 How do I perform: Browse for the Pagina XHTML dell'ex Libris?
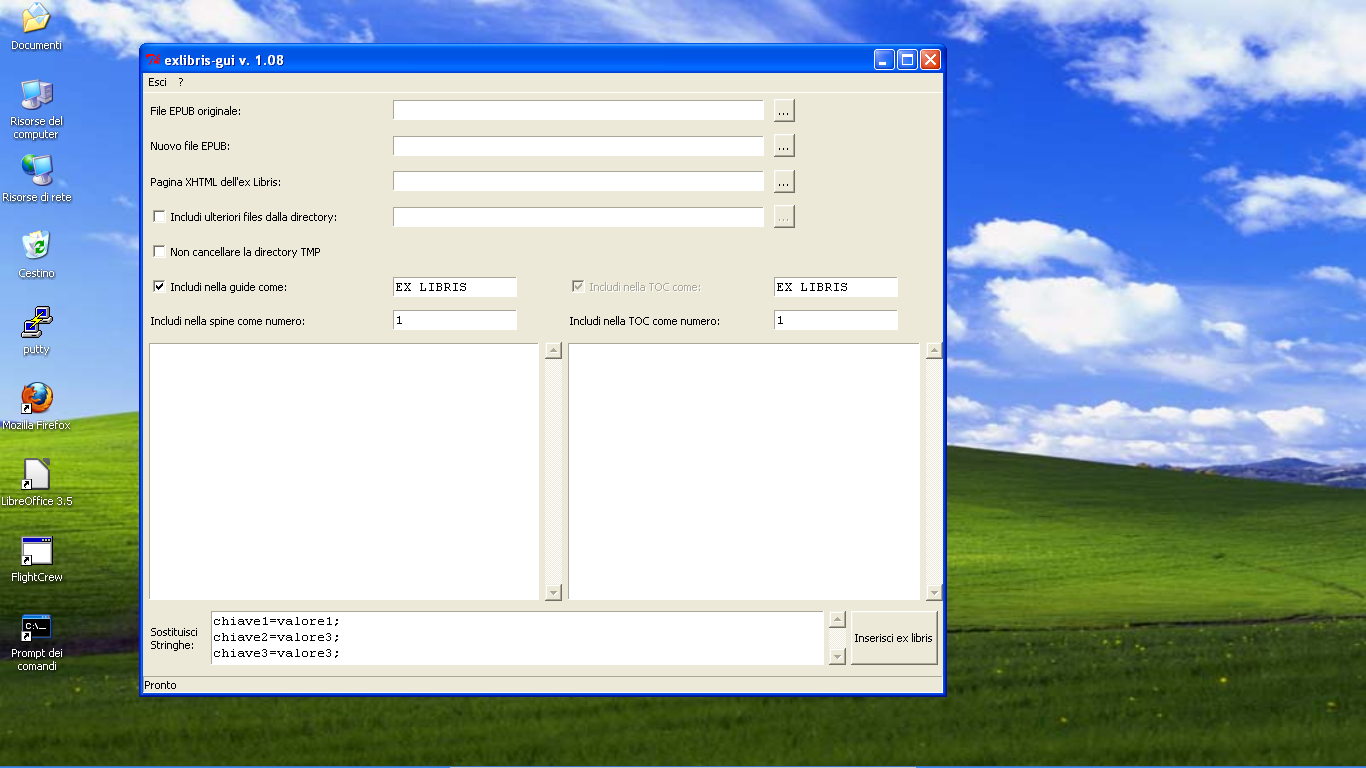click(x=784, y=182)
